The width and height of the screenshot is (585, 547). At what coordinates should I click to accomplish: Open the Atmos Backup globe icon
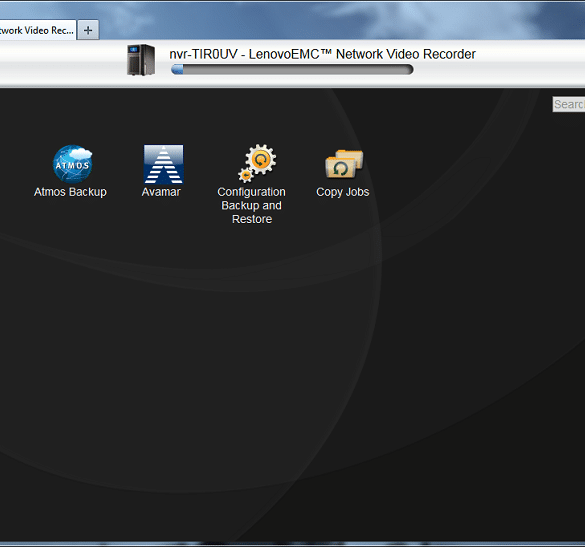point(72,164)
